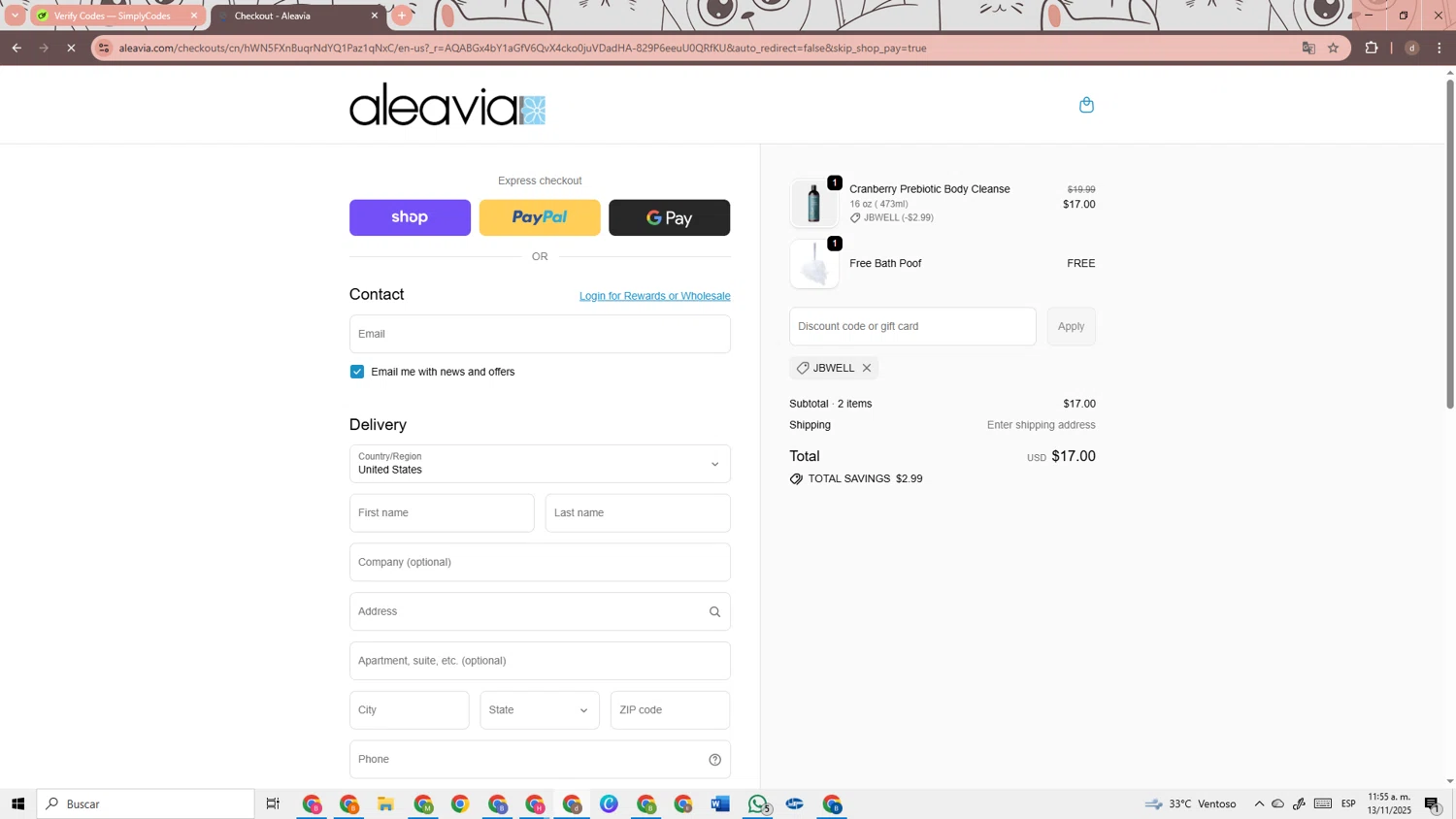Stop loading the page
The height and width of the screenshot is (819, 1456).
[71, 48]
